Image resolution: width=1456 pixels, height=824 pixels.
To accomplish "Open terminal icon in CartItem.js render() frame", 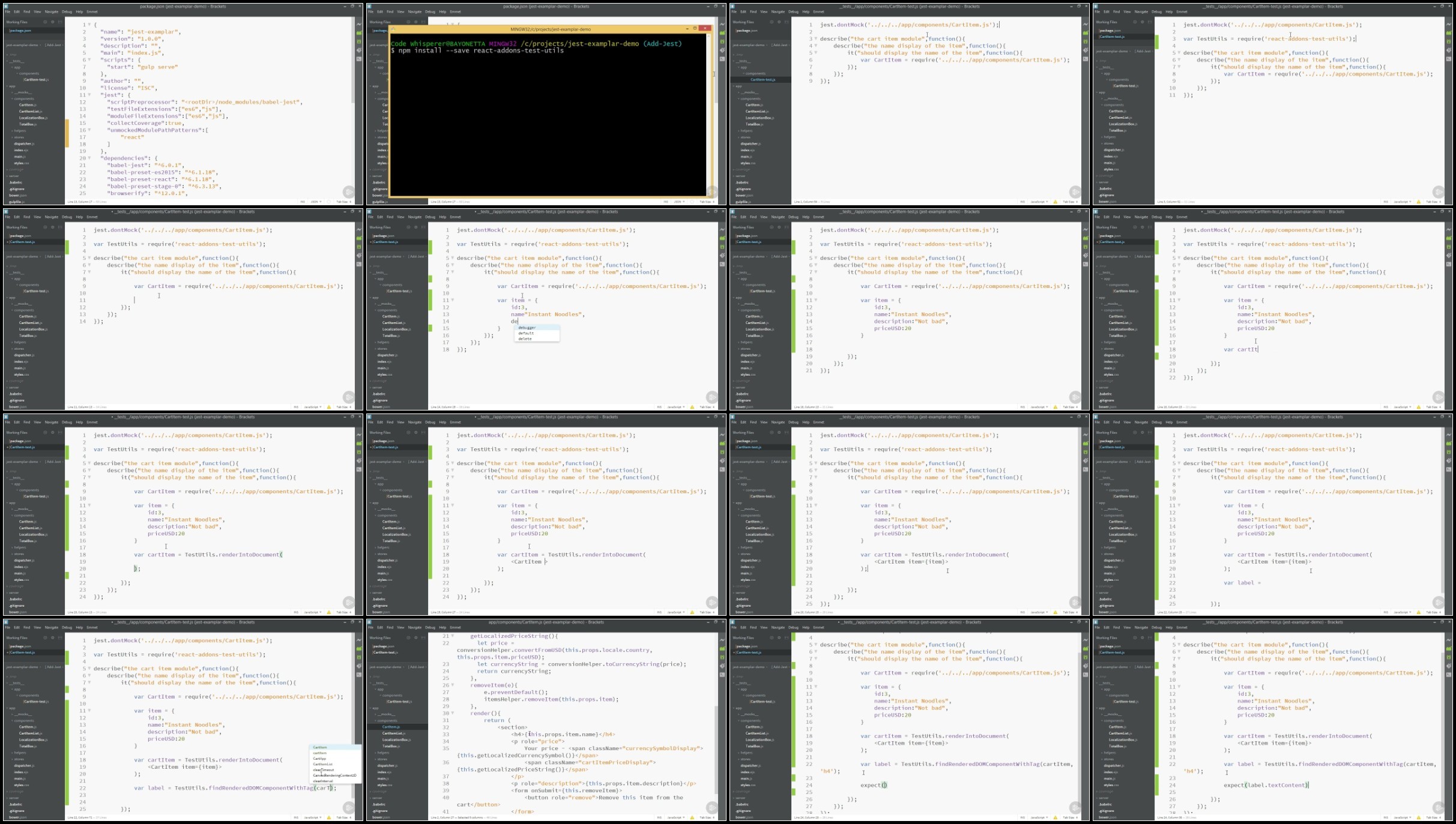I will point(722,675).
